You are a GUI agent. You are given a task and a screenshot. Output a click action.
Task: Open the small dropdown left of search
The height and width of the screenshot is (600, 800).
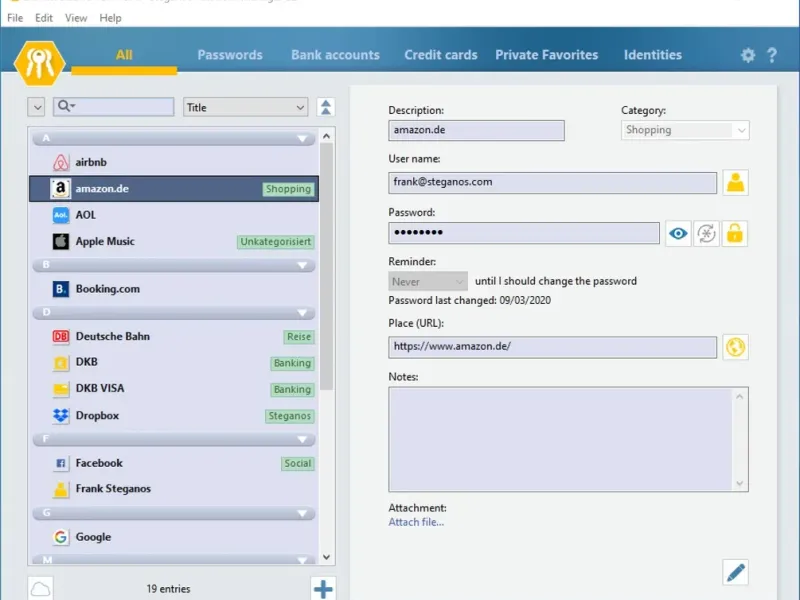pyautogui.click(x=36, y=107)
